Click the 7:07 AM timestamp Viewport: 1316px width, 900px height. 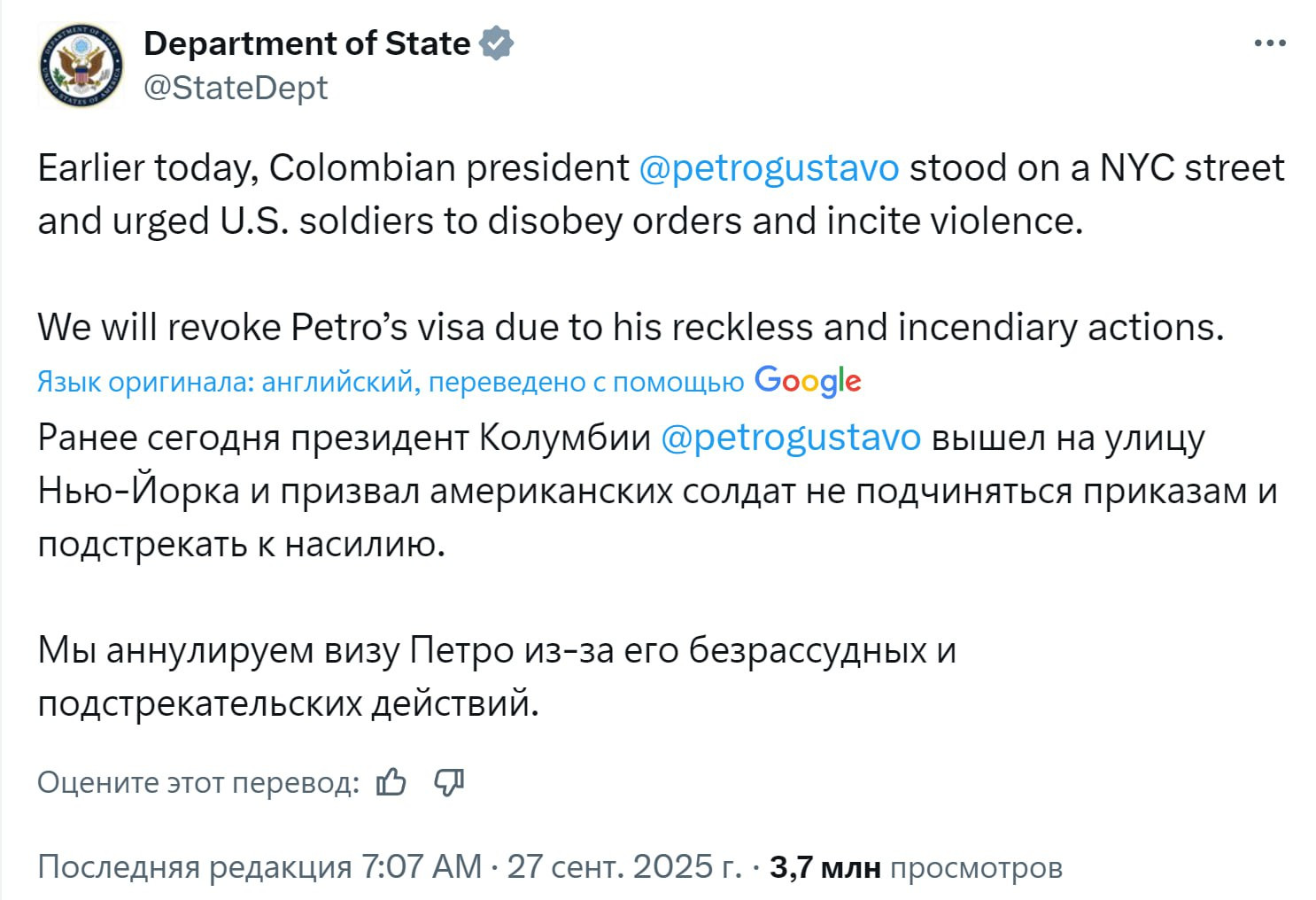[421, 866]
